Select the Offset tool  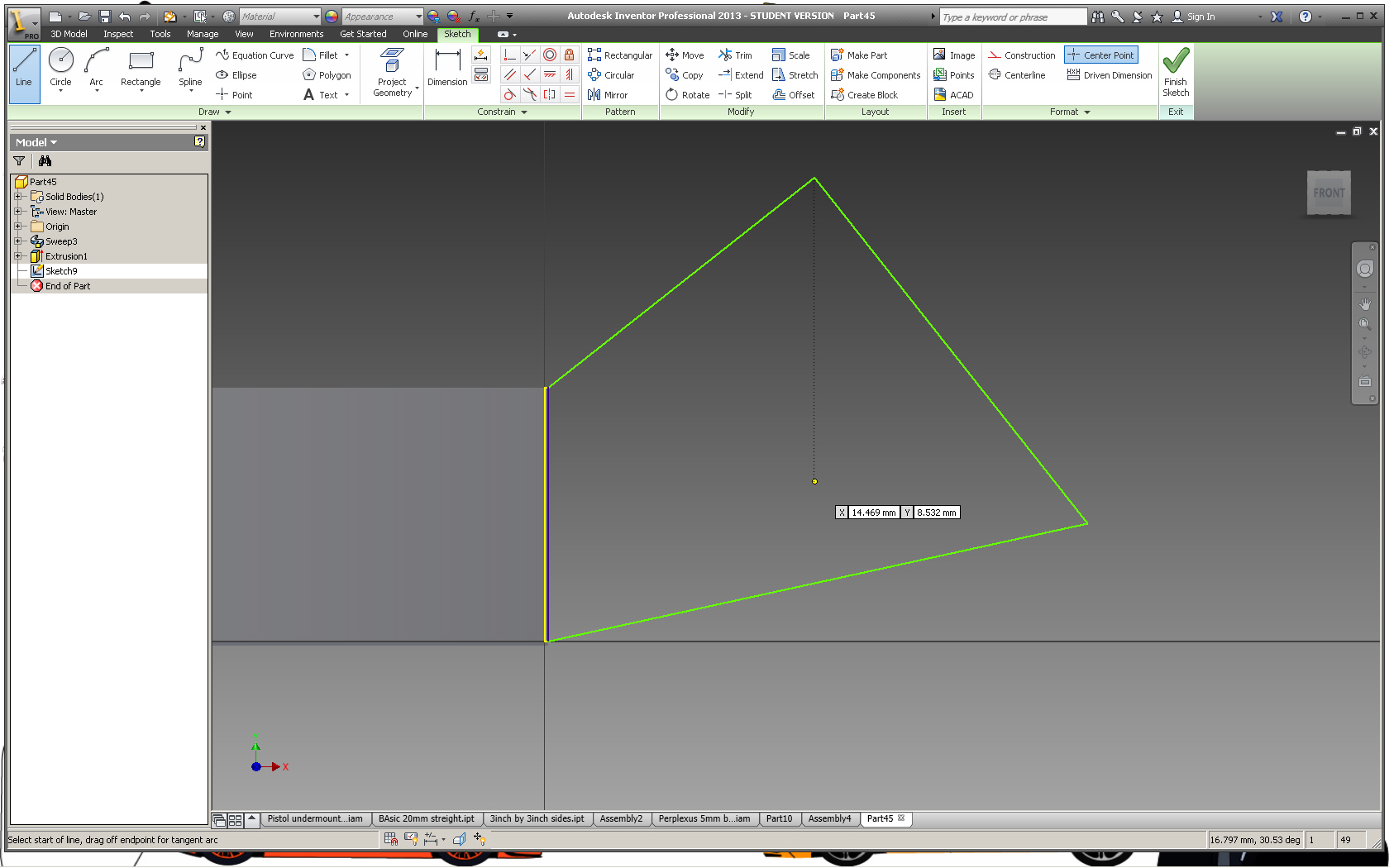point(794,95)
